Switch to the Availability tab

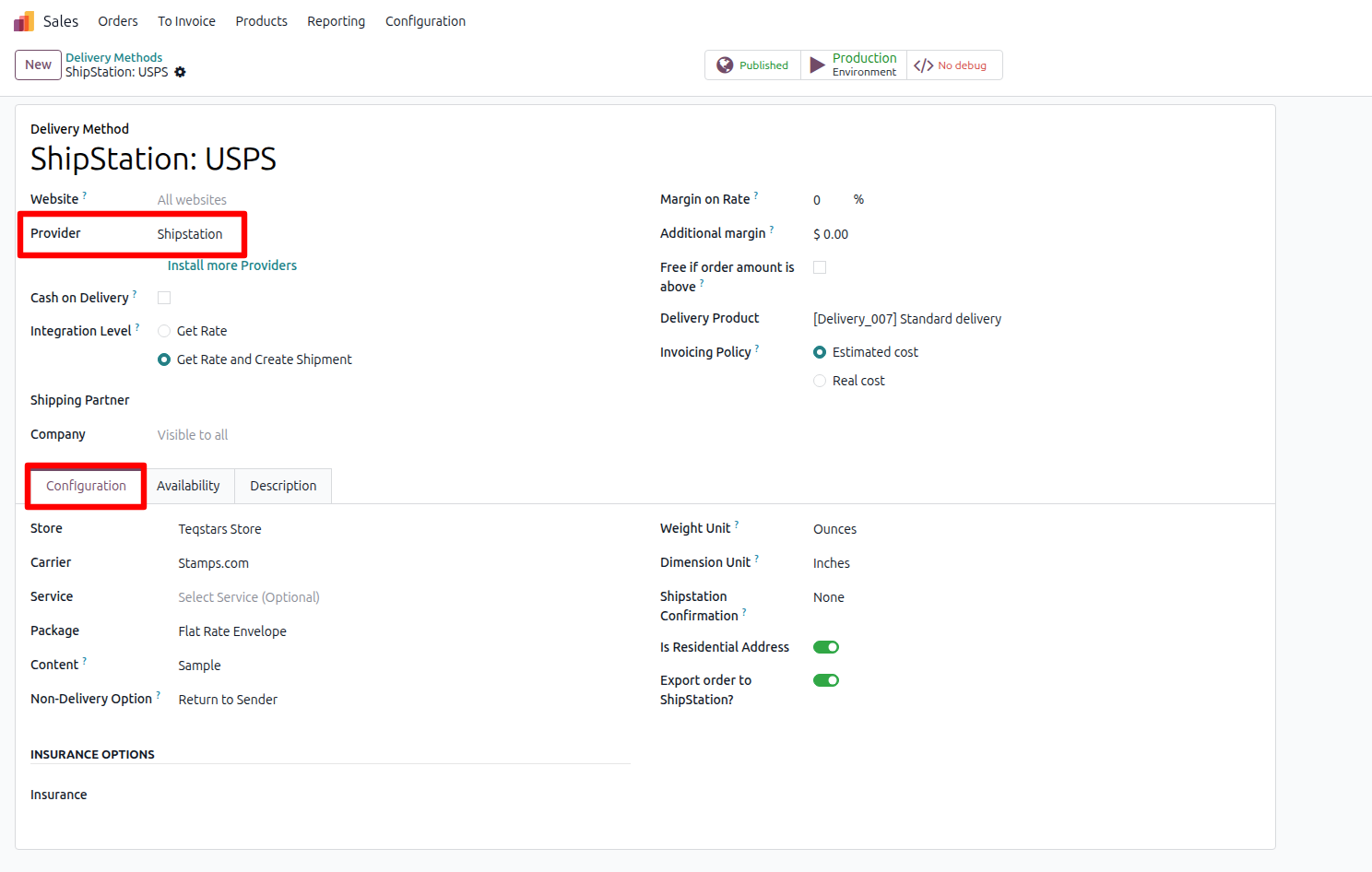[188, 486]
